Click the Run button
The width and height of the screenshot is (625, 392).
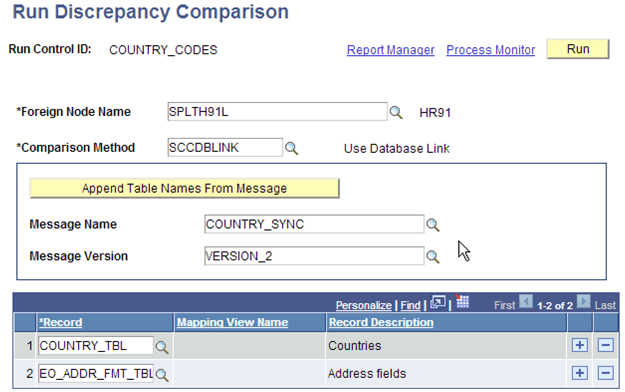point(578,49)
